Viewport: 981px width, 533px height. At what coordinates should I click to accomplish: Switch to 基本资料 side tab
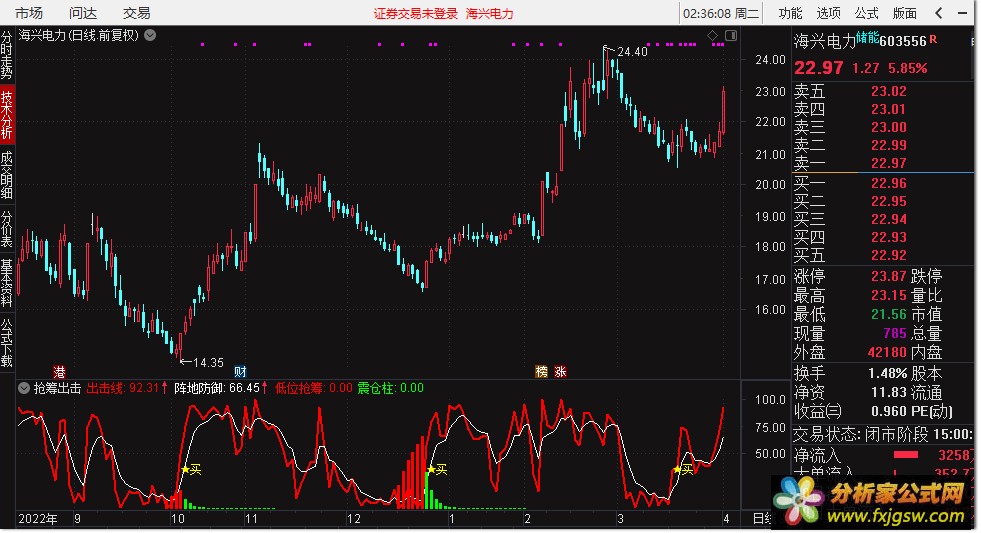pos(7,283)
